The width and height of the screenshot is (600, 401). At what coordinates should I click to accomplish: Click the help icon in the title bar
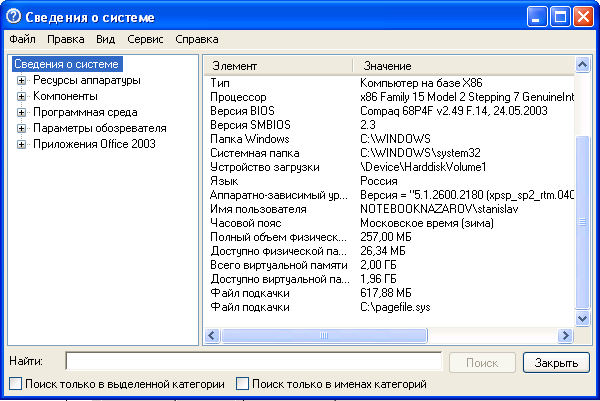click(14, 16)
